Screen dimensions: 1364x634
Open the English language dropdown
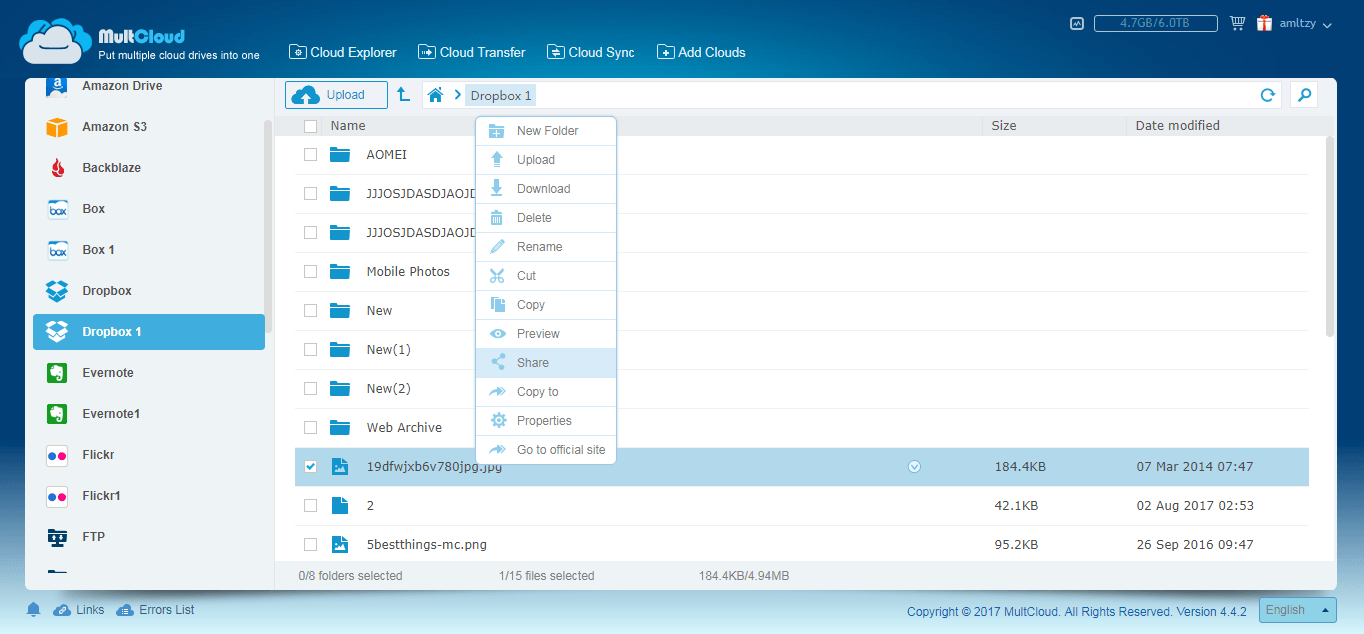[x=1298, y=610]
